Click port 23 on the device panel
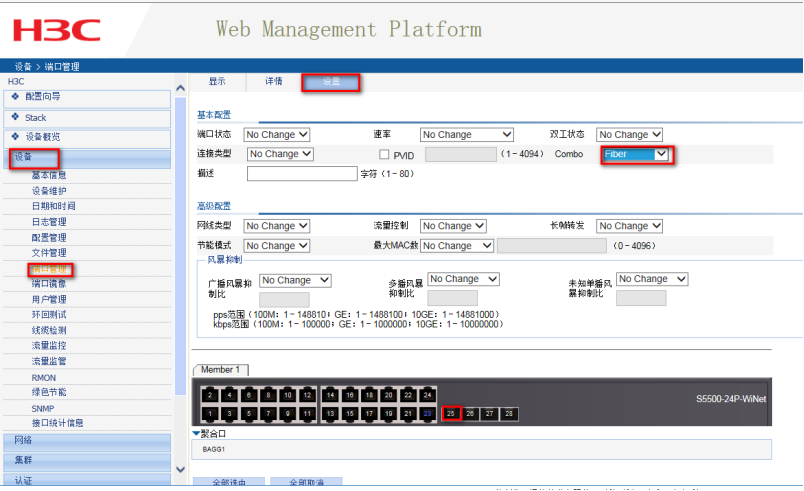804x491 pixels. (x=428, y=413)
